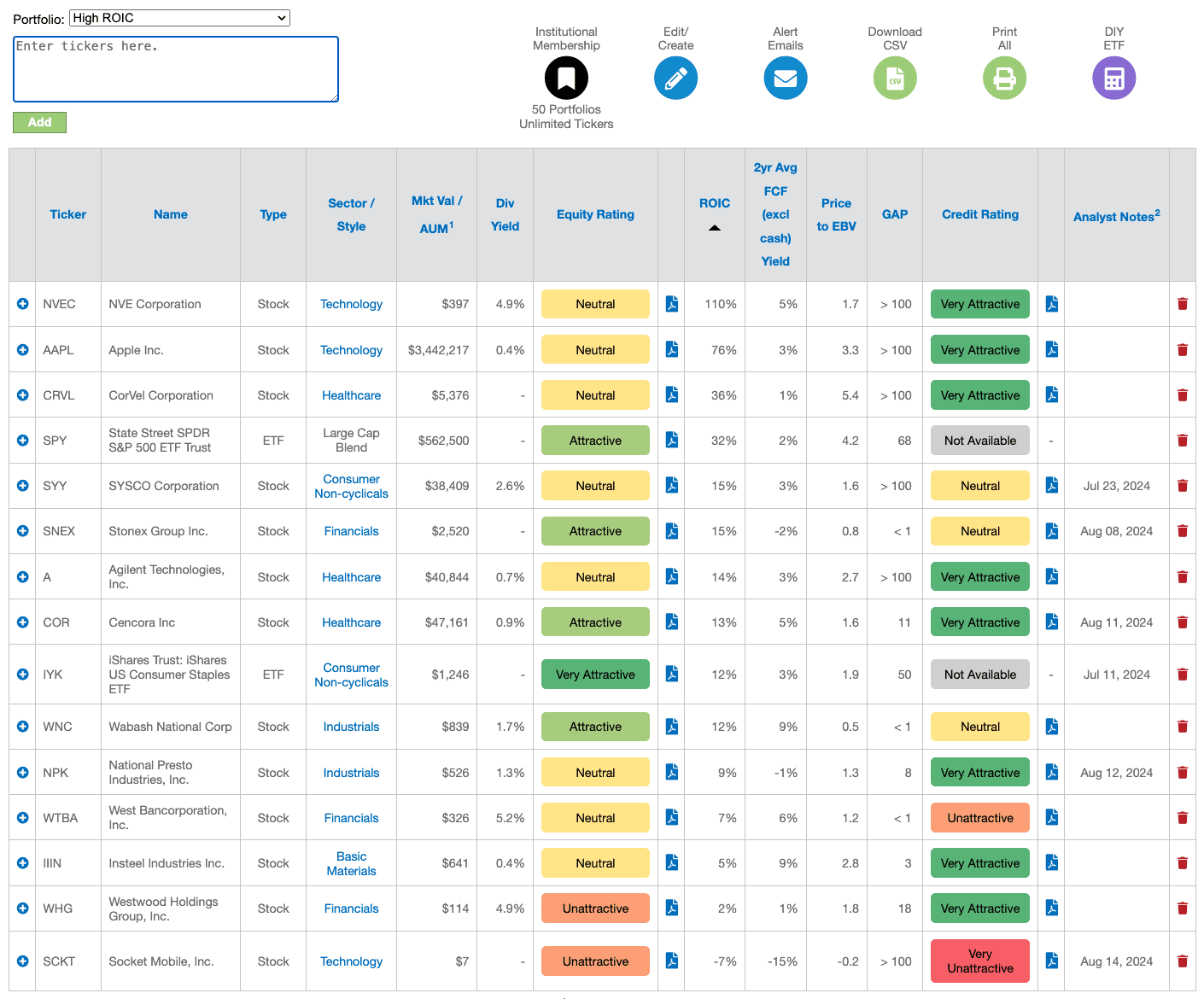Click inside the Enter tickers text box
Viewport: 1204px width, 999px height.
(176, 69)
